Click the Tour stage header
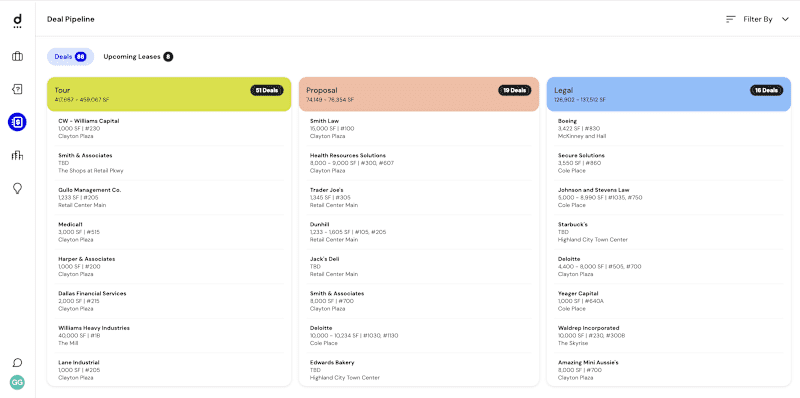The height and width of the screenshot is (398, 800). point(169,94)
